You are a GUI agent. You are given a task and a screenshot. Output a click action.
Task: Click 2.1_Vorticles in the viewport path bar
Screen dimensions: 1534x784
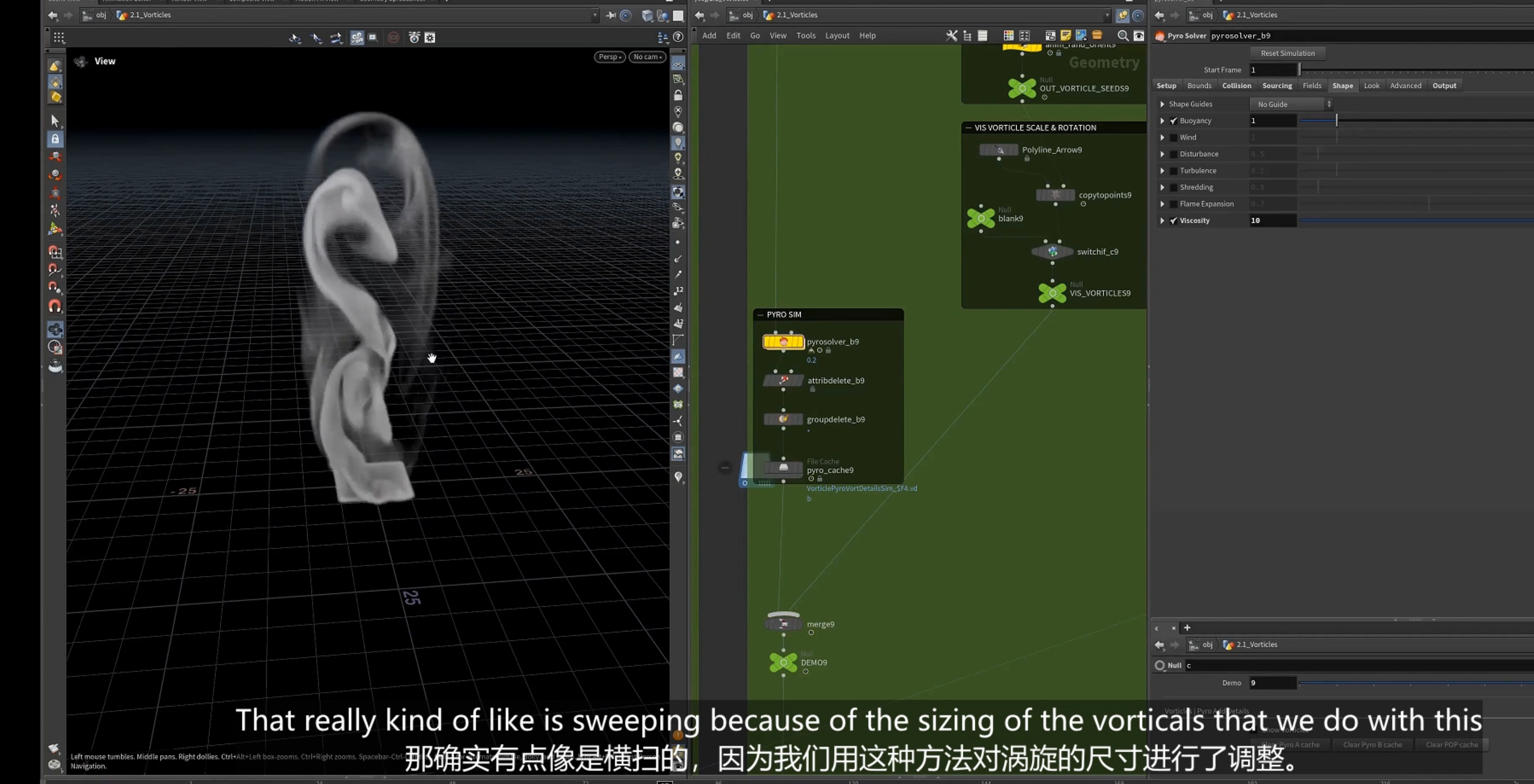pos(150,15)
